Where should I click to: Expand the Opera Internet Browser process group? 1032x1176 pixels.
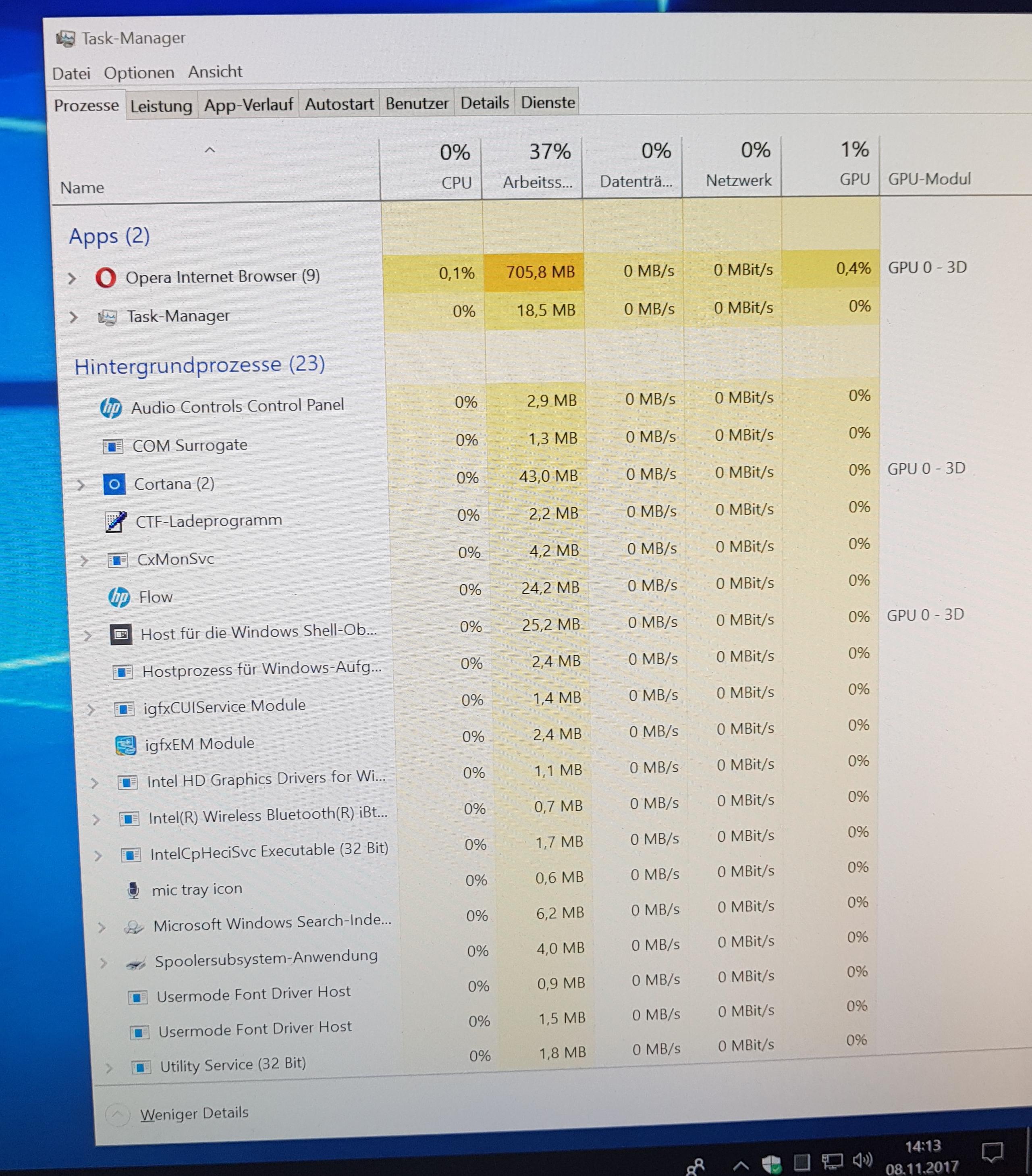click(72, 279)
